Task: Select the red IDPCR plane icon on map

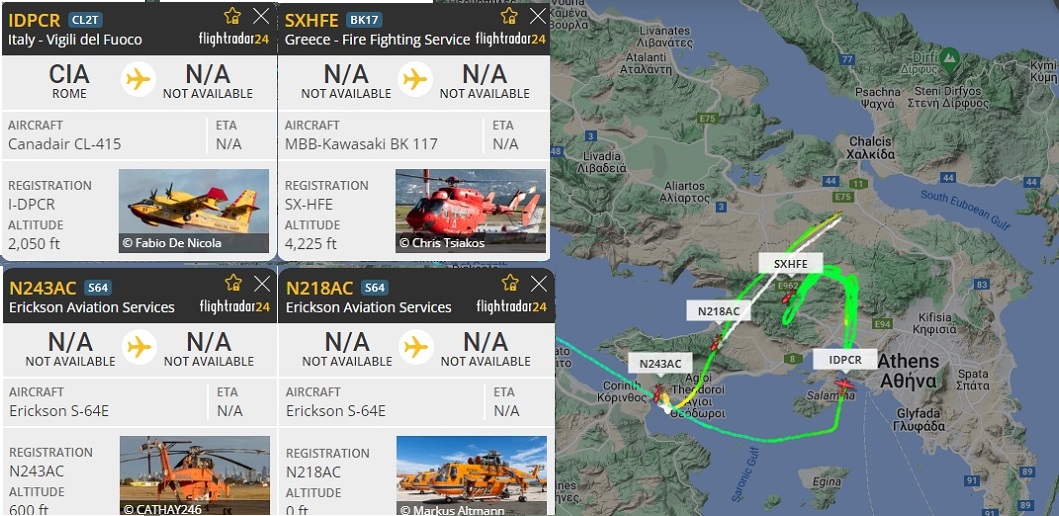Action: pos(844,385)
